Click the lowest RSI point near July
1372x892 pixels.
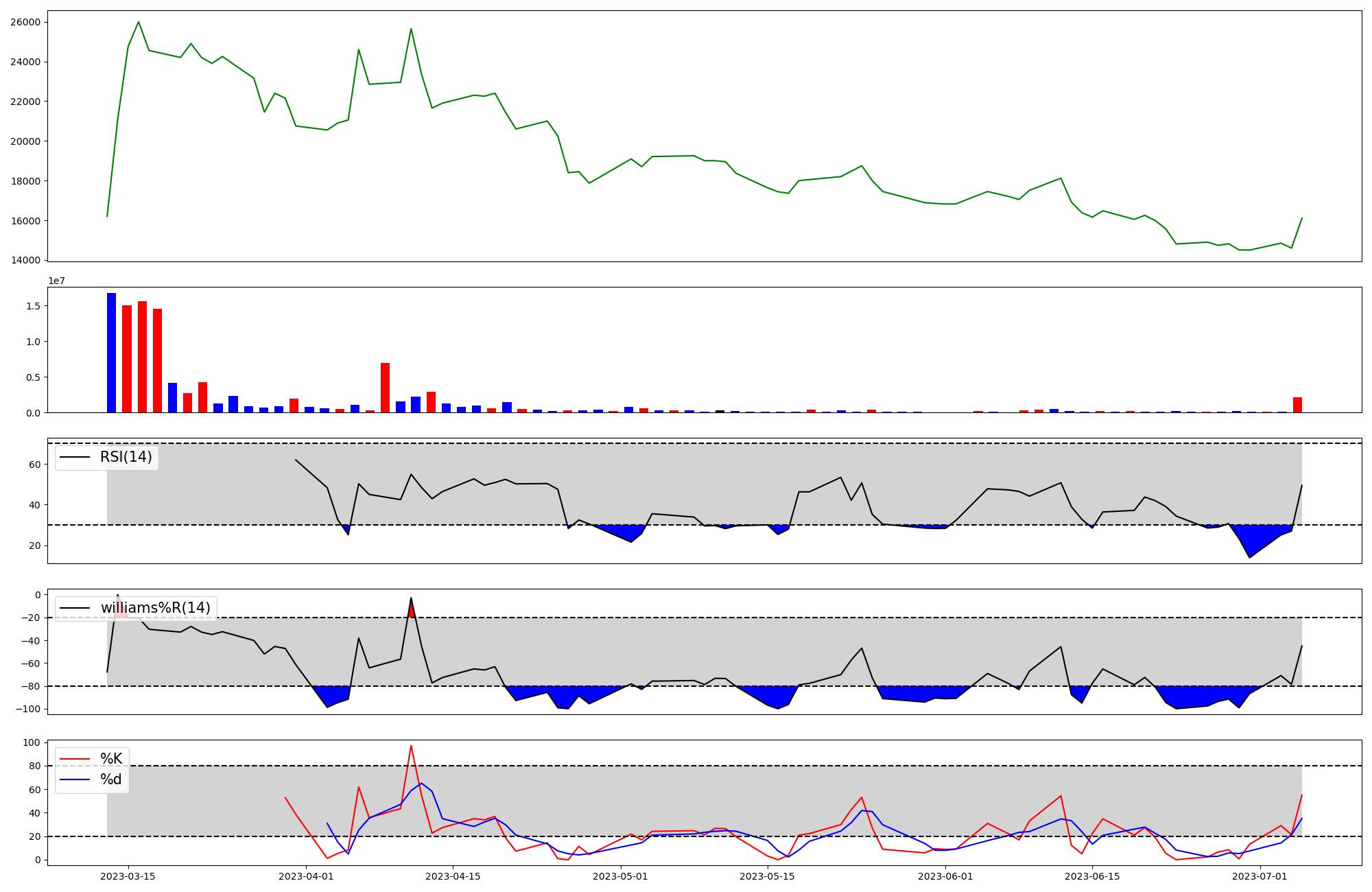pyautogui.click(x=1249, y=556)
